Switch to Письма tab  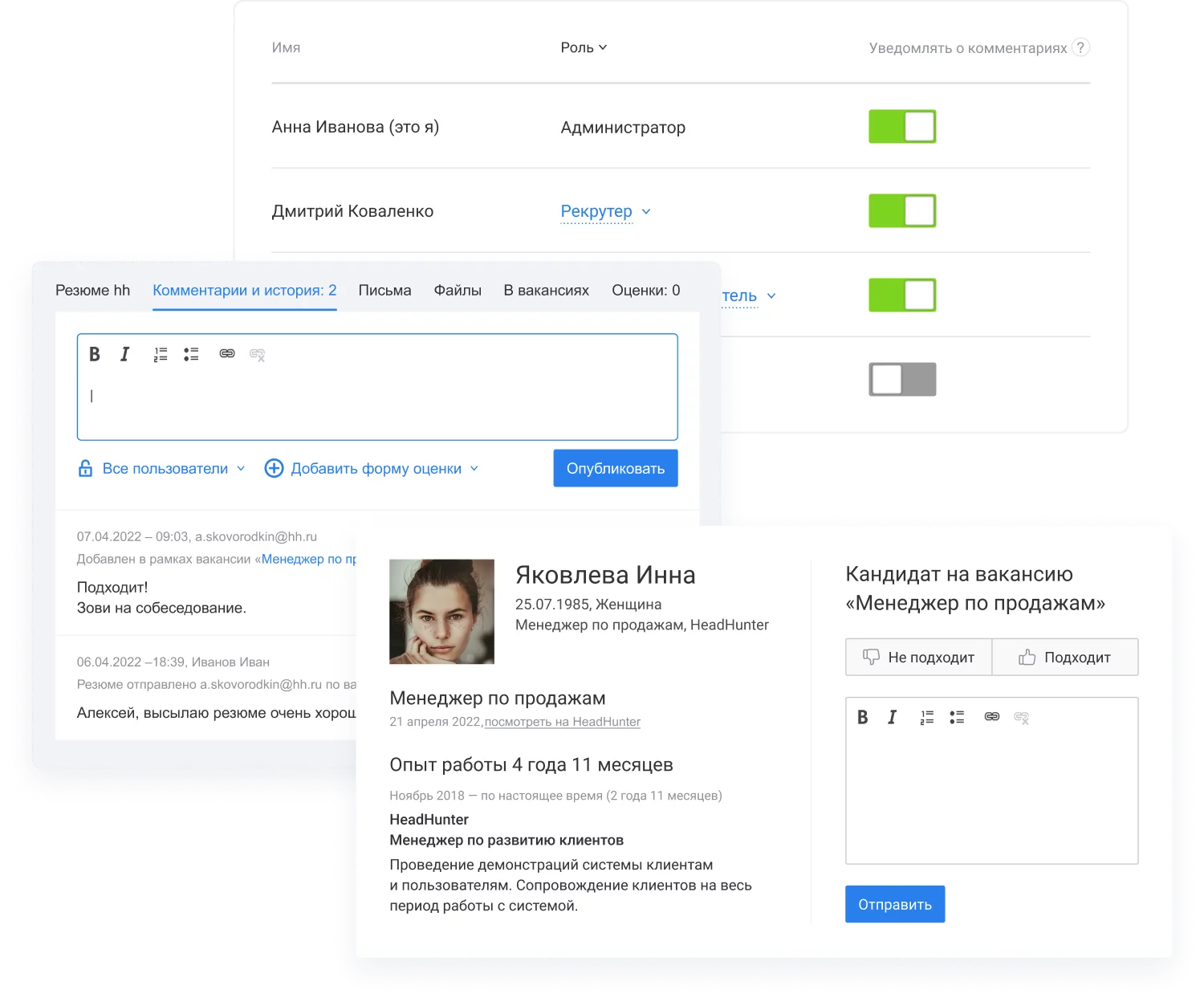coord(384,291)
